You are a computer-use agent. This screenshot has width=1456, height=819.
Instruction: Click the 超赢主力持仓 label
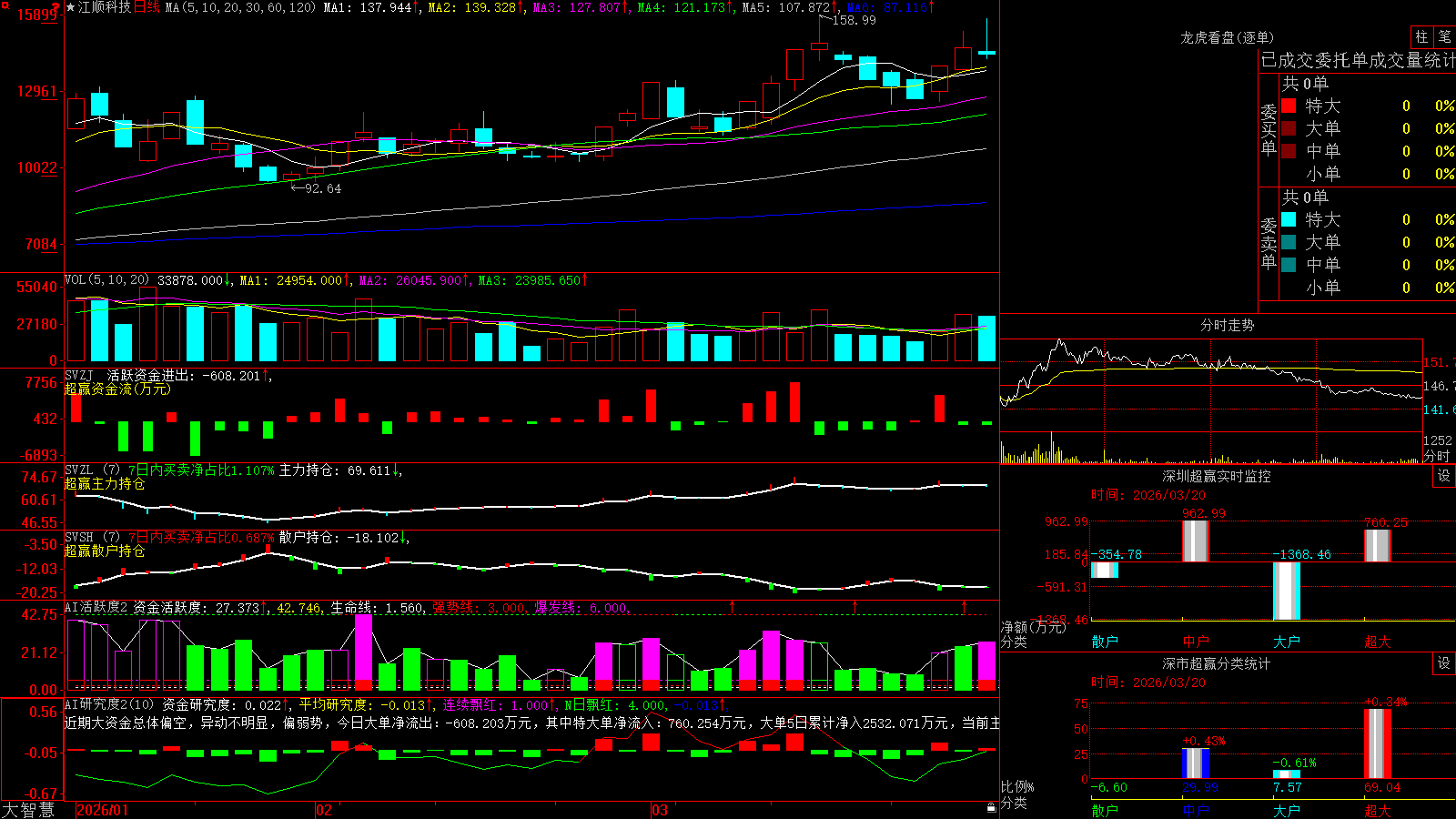[105, 483]
